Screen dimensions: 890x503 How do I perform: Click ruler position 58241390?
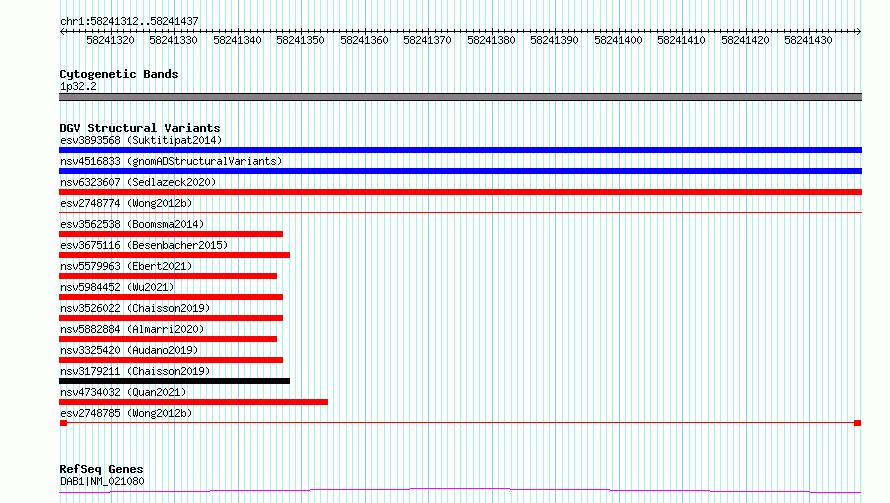click(555, 40)
